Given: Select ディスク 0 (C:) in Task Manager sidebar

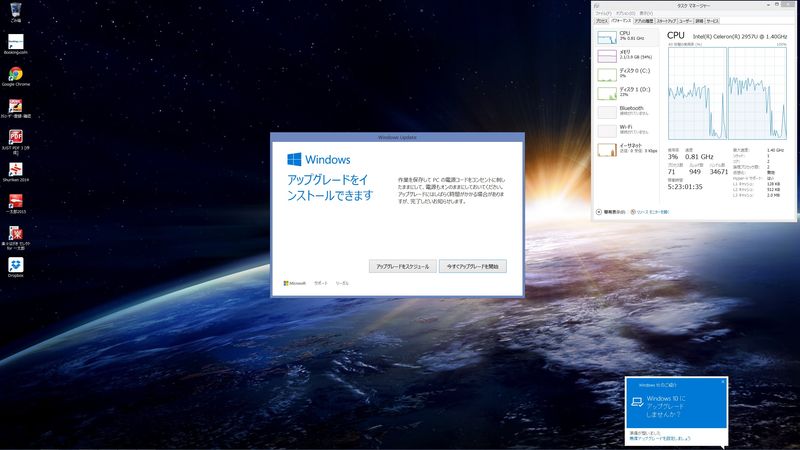Looking at the screenshot, I should 627,73.
